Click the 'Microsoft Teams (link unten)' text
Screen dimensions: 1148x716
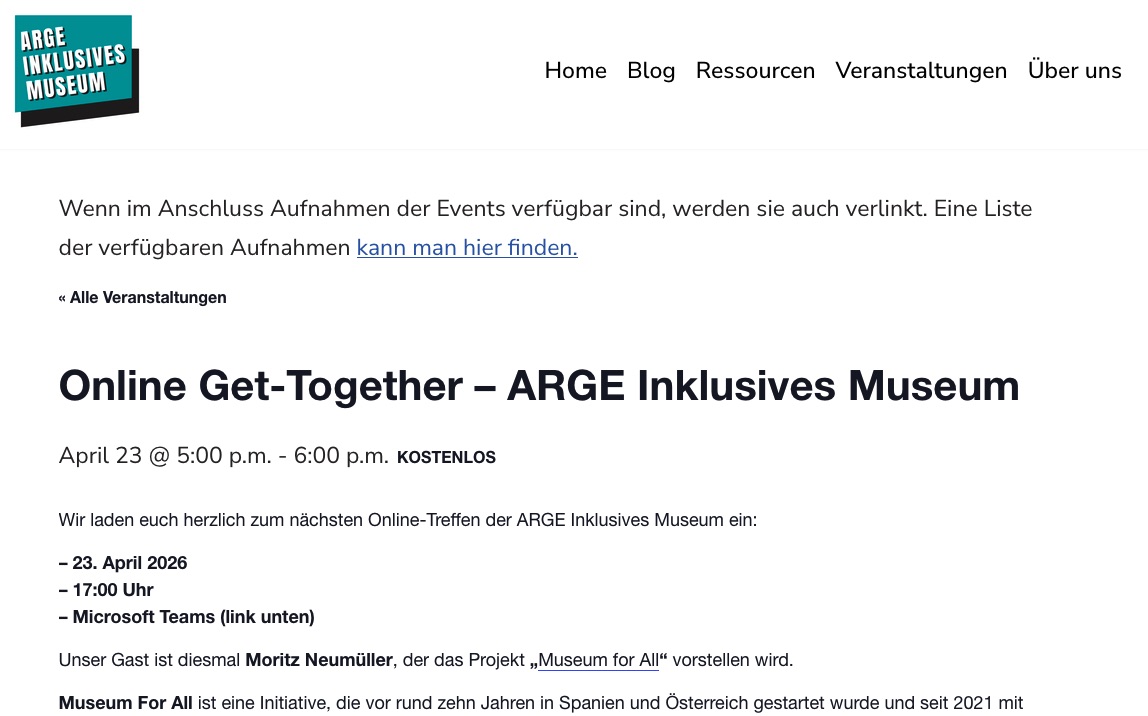click(x=187, y=616)
